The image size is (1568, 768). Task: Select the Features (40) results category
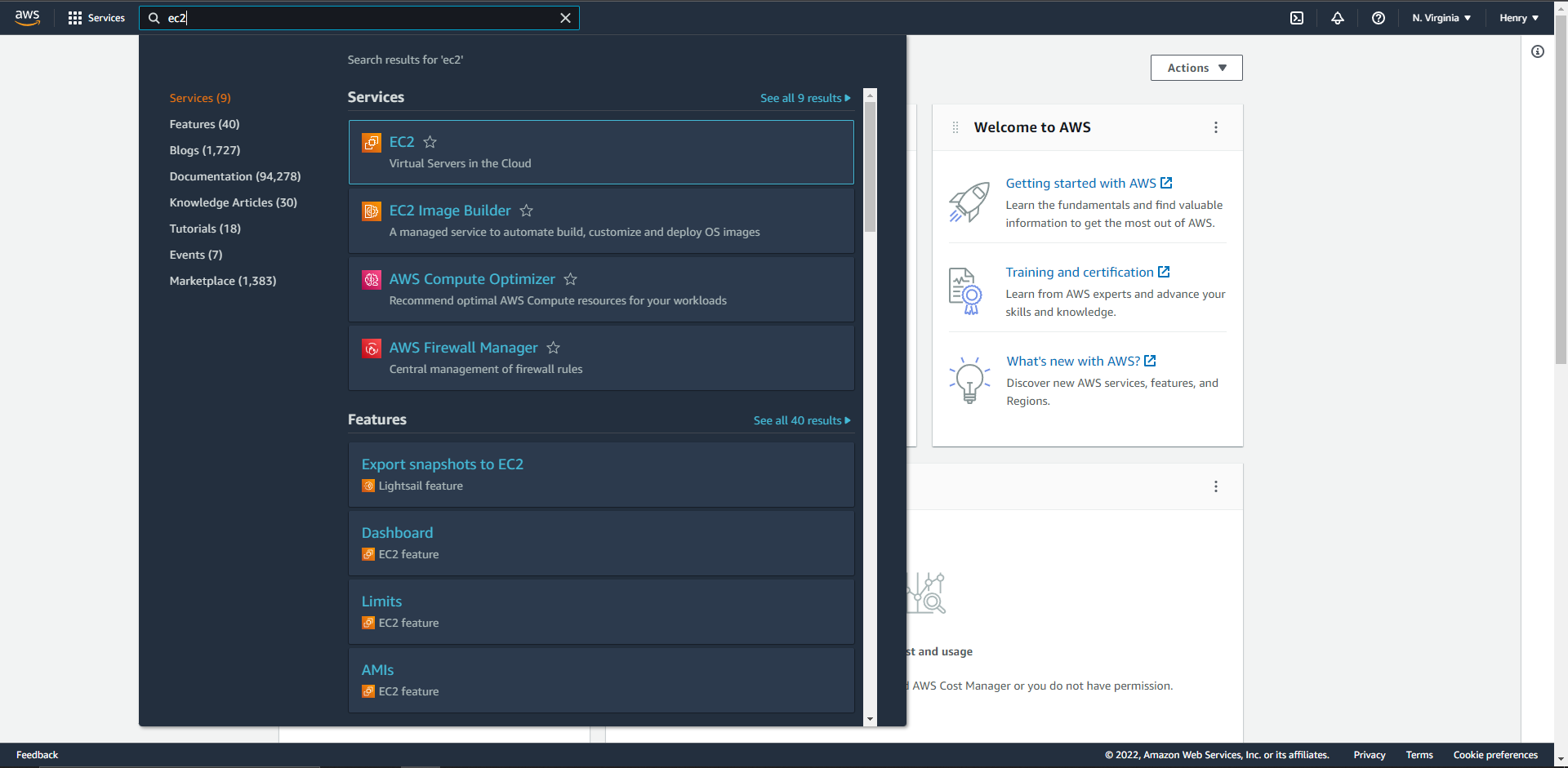click(204, 124)
